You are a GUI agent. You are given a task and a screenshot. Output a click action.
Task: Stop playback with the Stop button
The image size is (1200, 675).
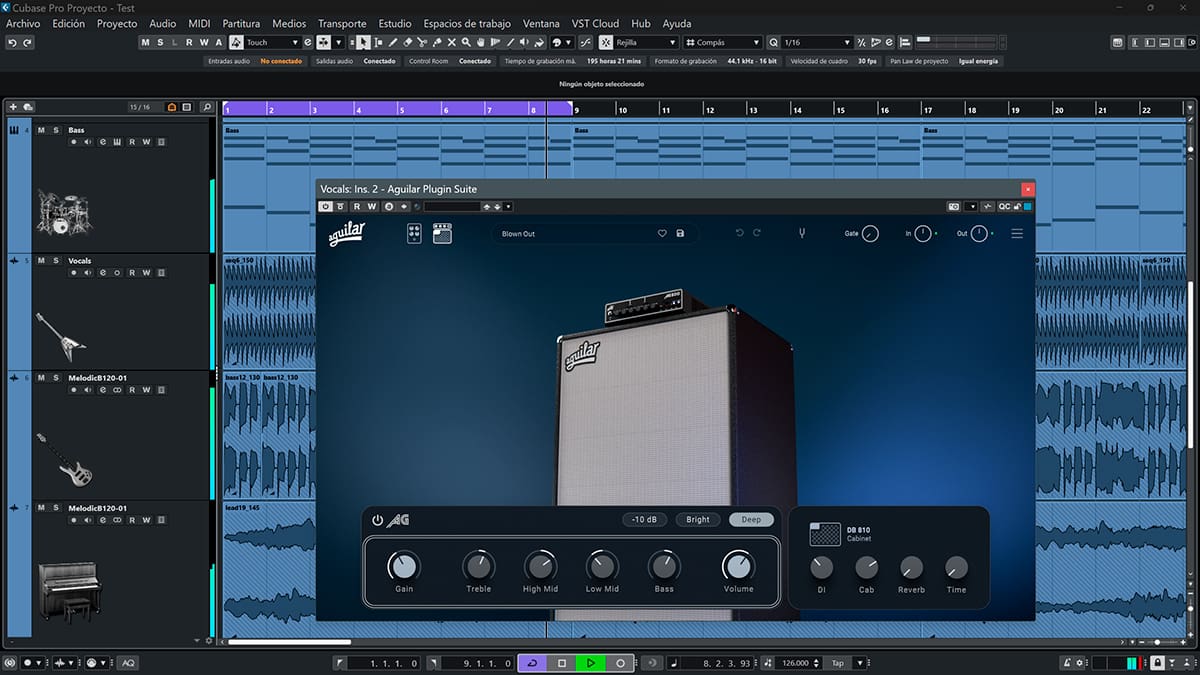click(562, 663)
